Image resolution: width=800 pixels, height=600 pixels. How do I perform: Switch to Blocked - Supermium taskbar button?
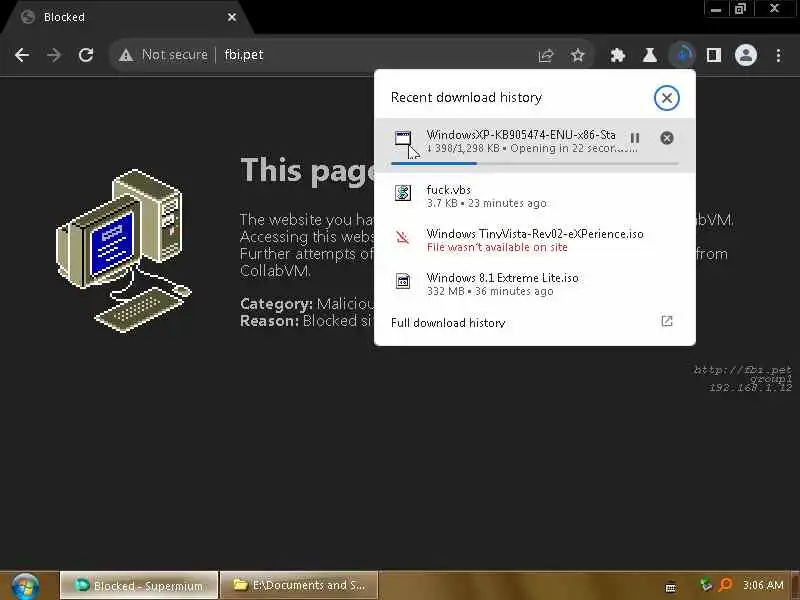pyautogui.click(x=139, y=585)
